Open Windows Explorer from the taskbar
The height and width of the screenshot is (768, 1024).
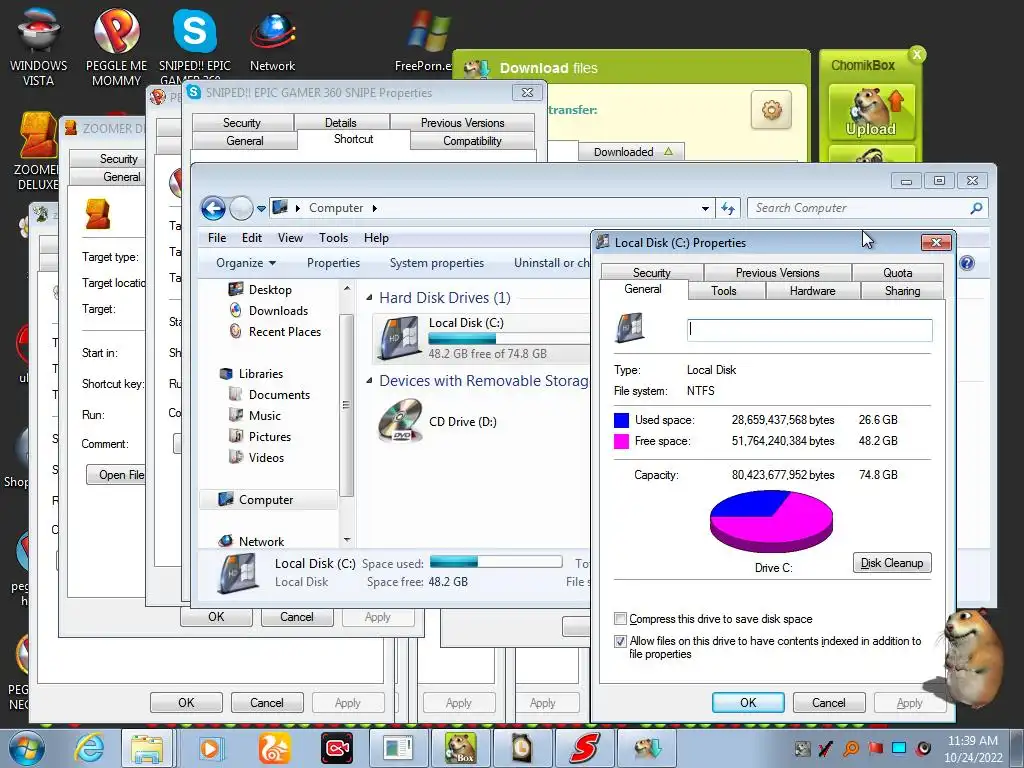tap(147, 748)
